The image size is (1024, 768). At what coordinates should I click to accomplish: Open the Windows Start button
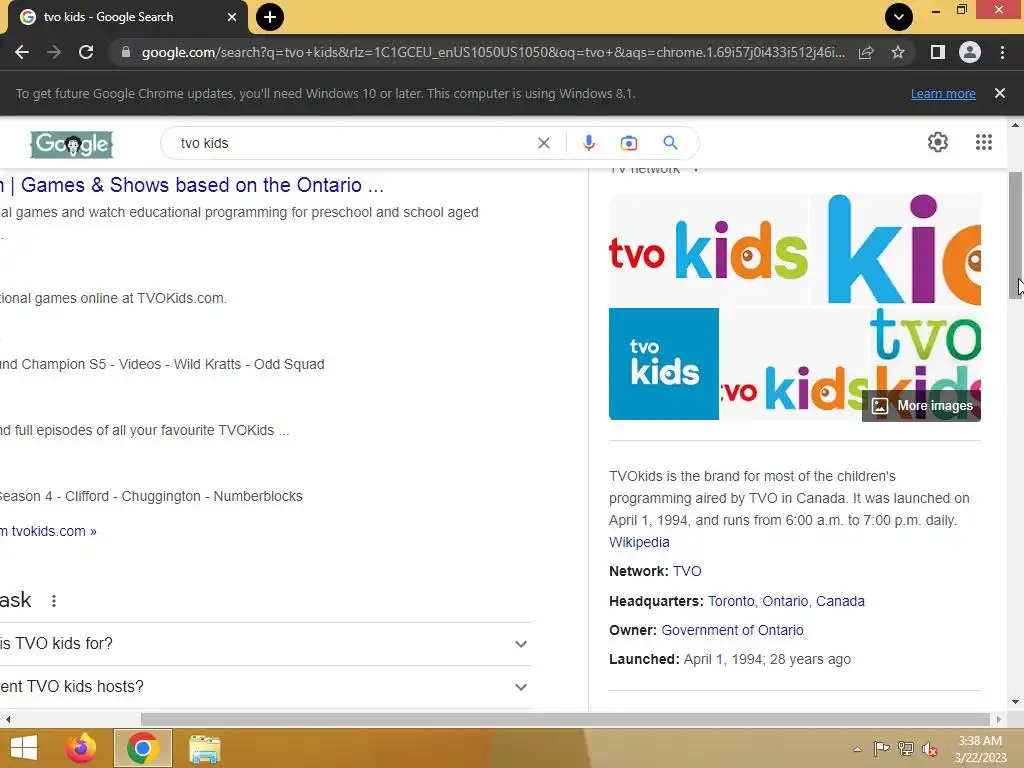pos(24,748)
